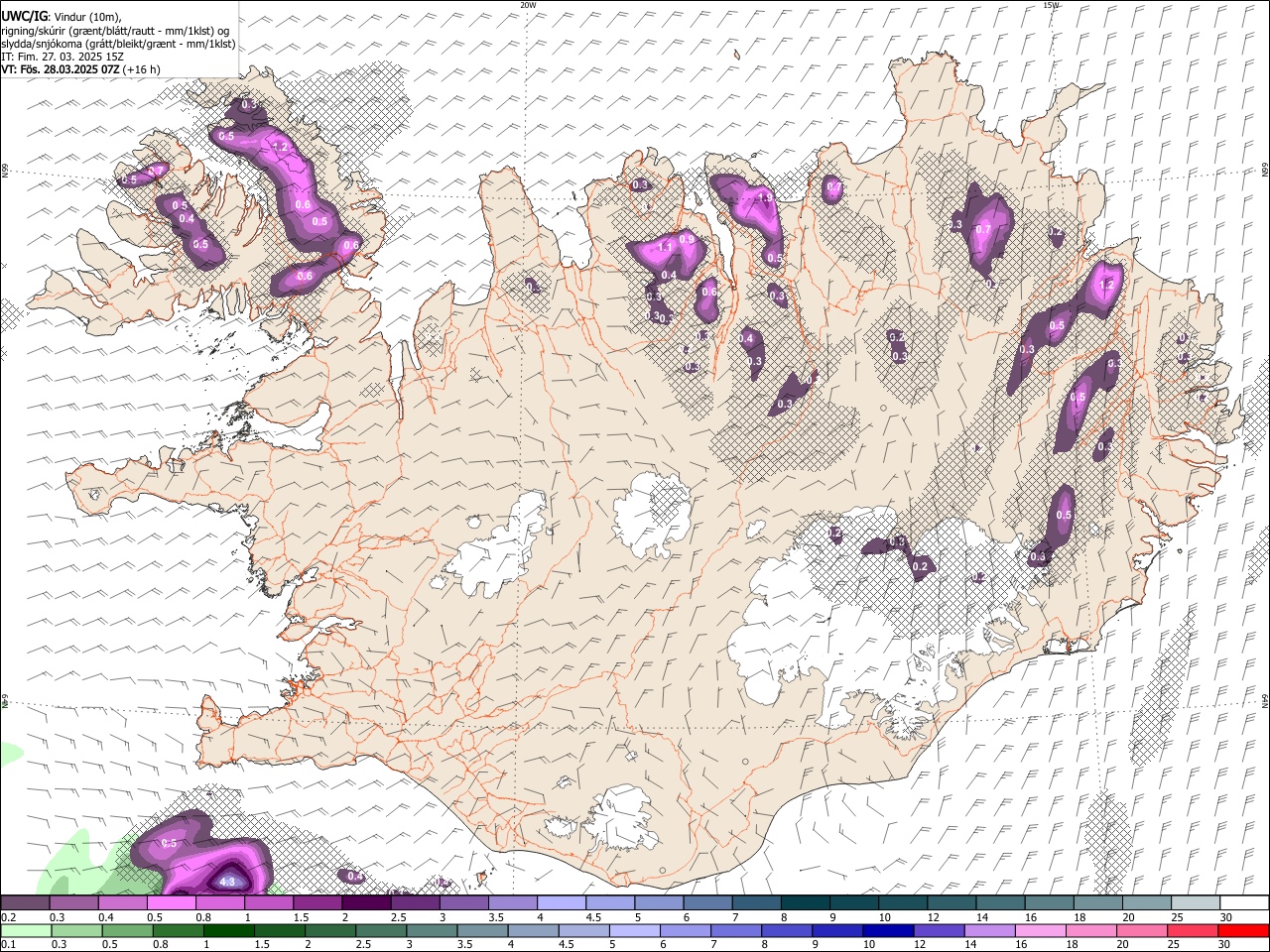Click the white Hofsjökull glacier area in central Iceland
This screenshot has height=952, width=1270.
tap(652, 514)
